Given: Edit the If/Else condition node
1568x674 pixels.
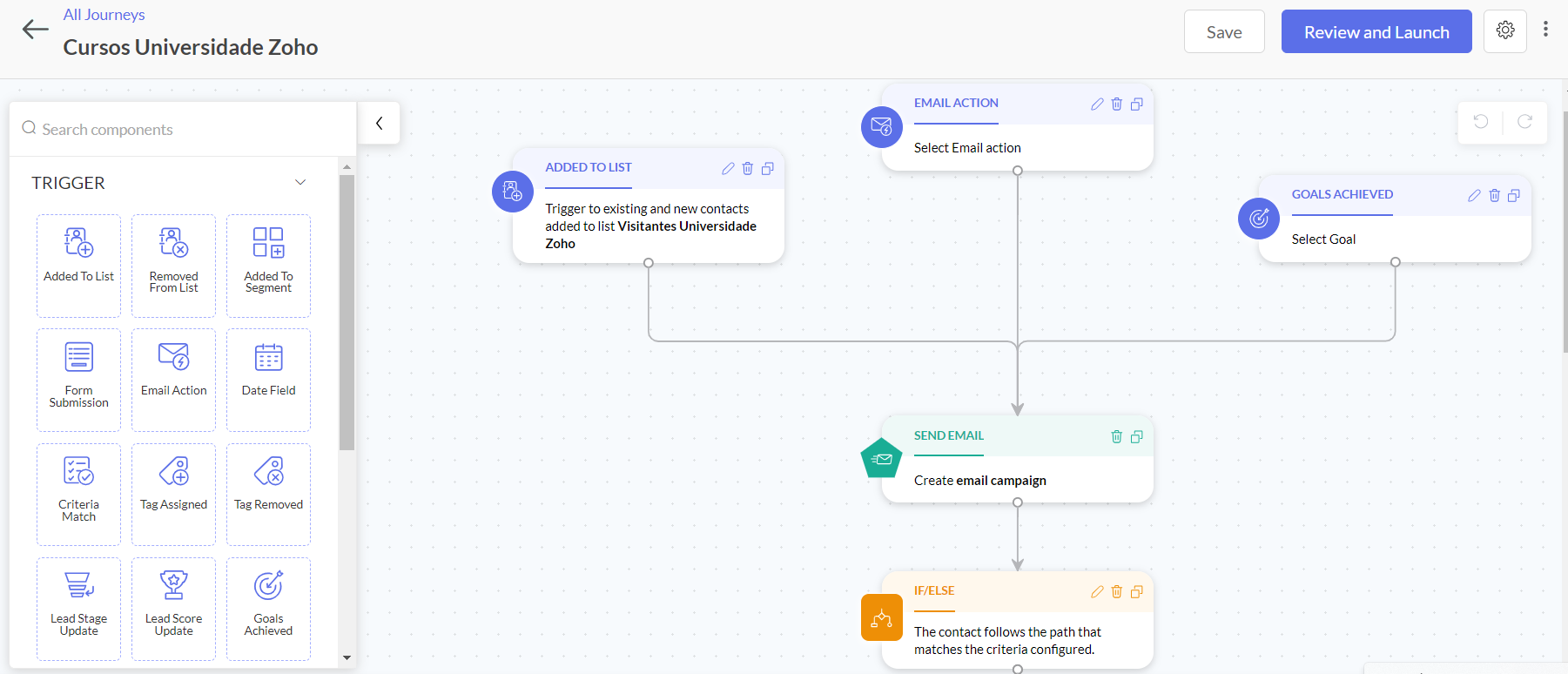Looking at the screenshot, I should point(1097,592).
